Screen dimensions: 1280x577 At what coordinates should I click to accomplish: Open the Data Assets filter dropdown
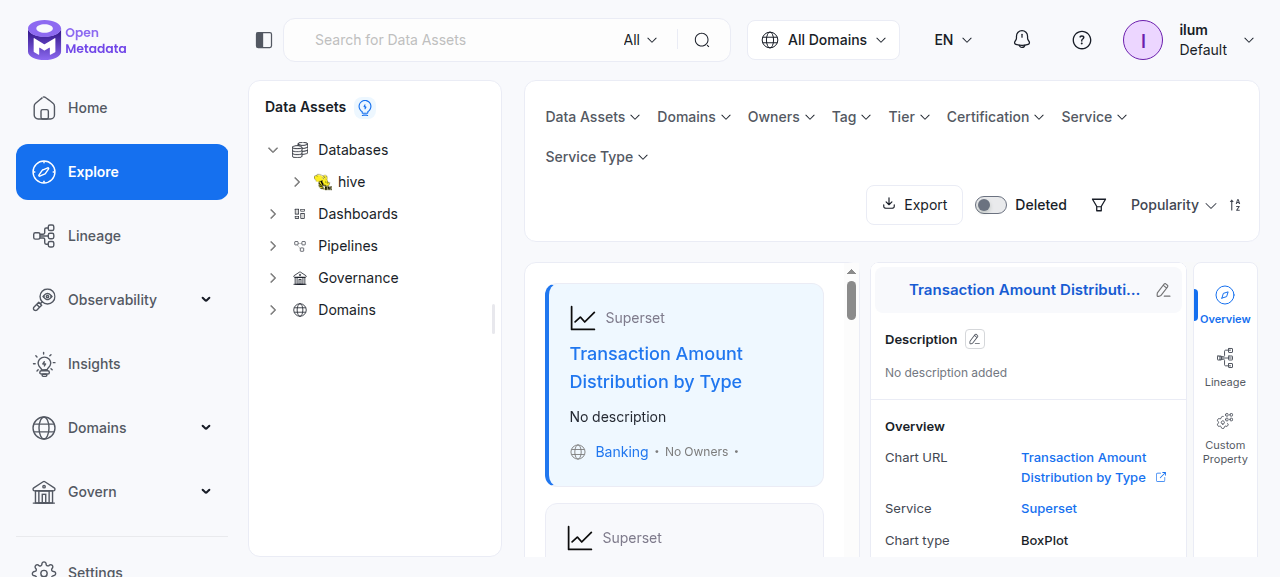click(592, 117)
